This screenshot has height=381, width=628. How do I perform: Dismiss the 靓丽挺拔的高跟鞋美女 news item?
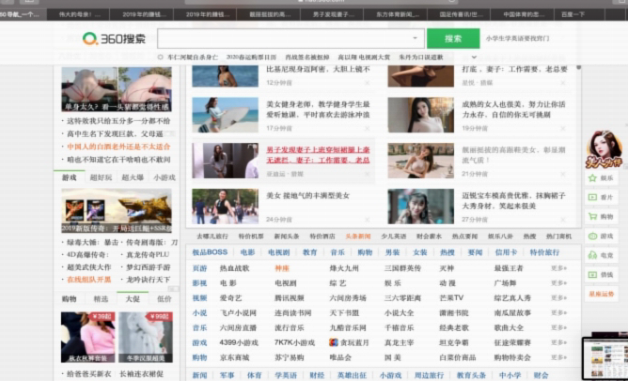pos(563,174)
